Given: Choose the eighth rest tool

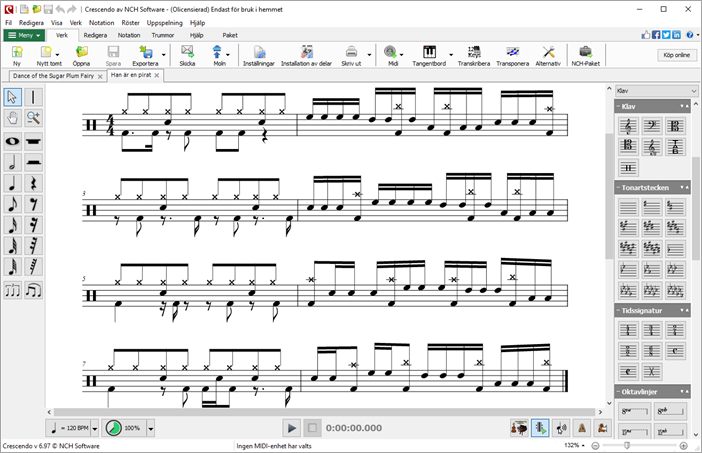Looking at the screenshot, I should click(x=34, y=204).
